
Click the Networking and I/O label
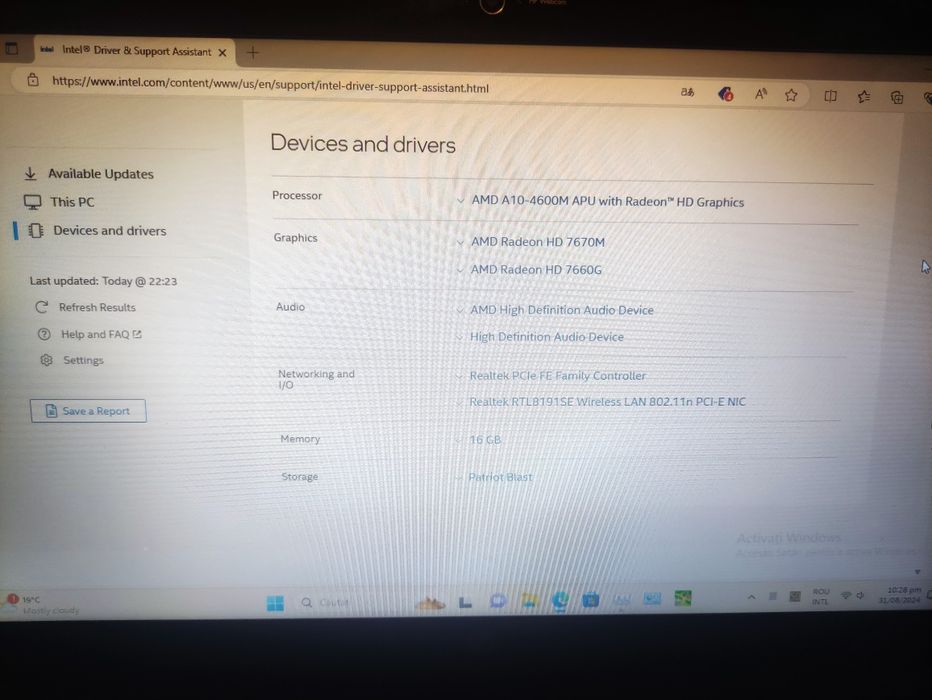tap(316, 379)
